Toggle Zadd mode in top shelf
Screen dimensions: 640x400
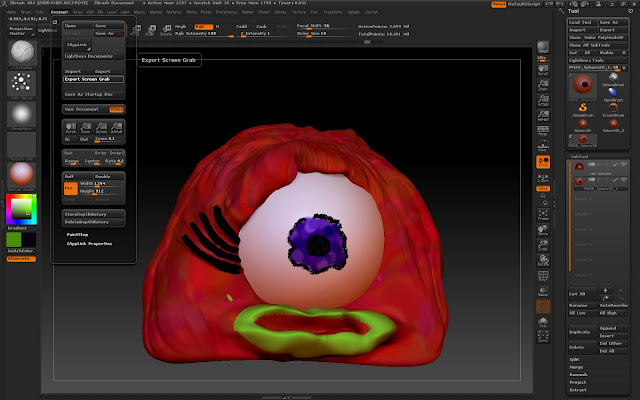coord(242,27)
